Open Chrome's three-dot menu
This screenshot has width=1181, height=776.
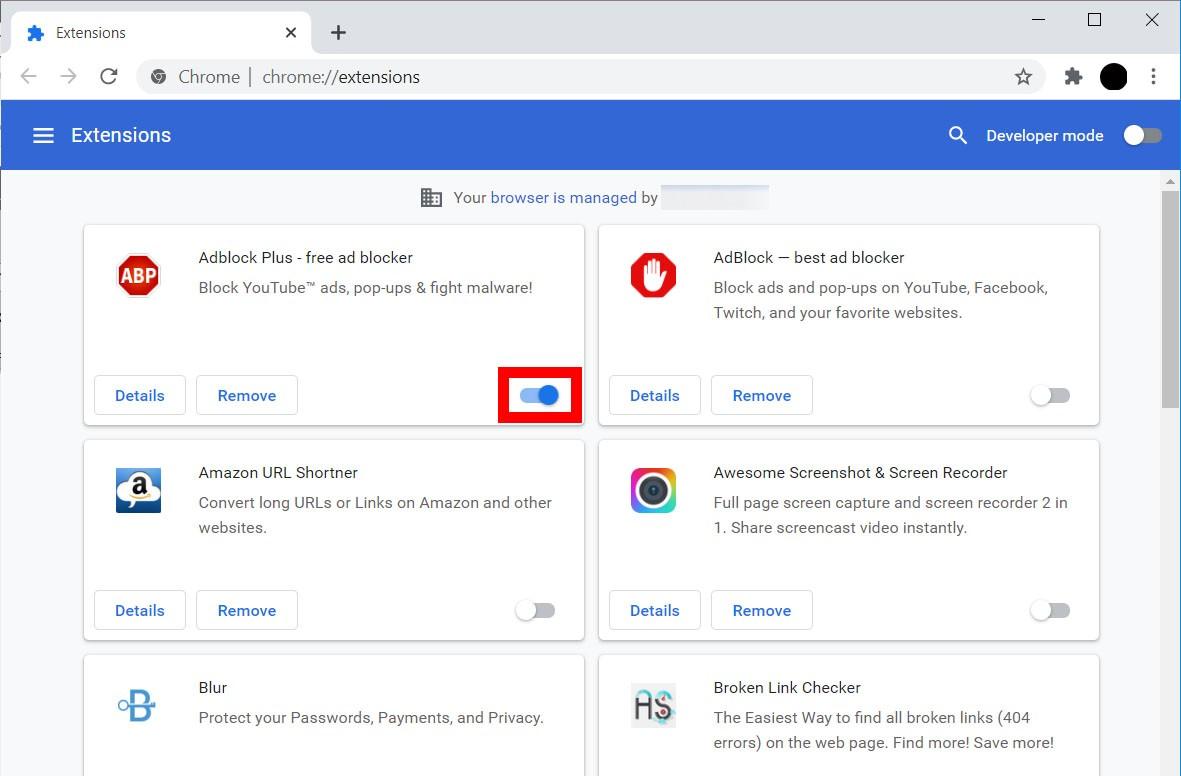1154,76
